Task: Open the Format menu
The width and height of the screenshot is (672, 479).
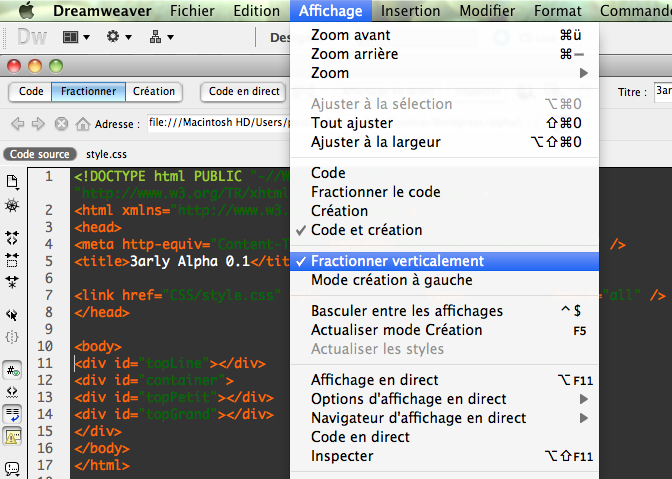Action: tap(558, 11)
